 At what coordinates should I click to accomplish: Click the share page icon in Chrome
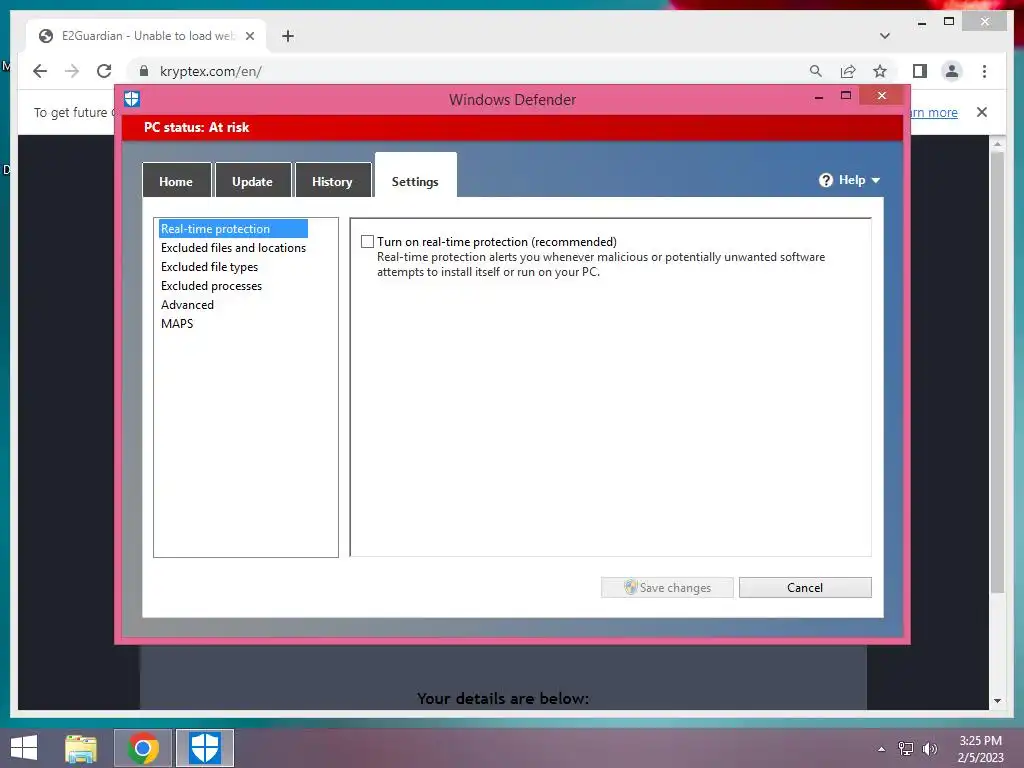[x=848, y=71]
